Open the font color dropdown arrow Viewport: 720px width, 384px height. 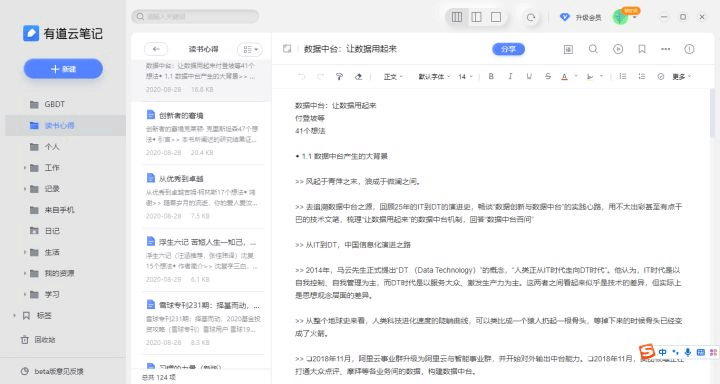(576, 77)
